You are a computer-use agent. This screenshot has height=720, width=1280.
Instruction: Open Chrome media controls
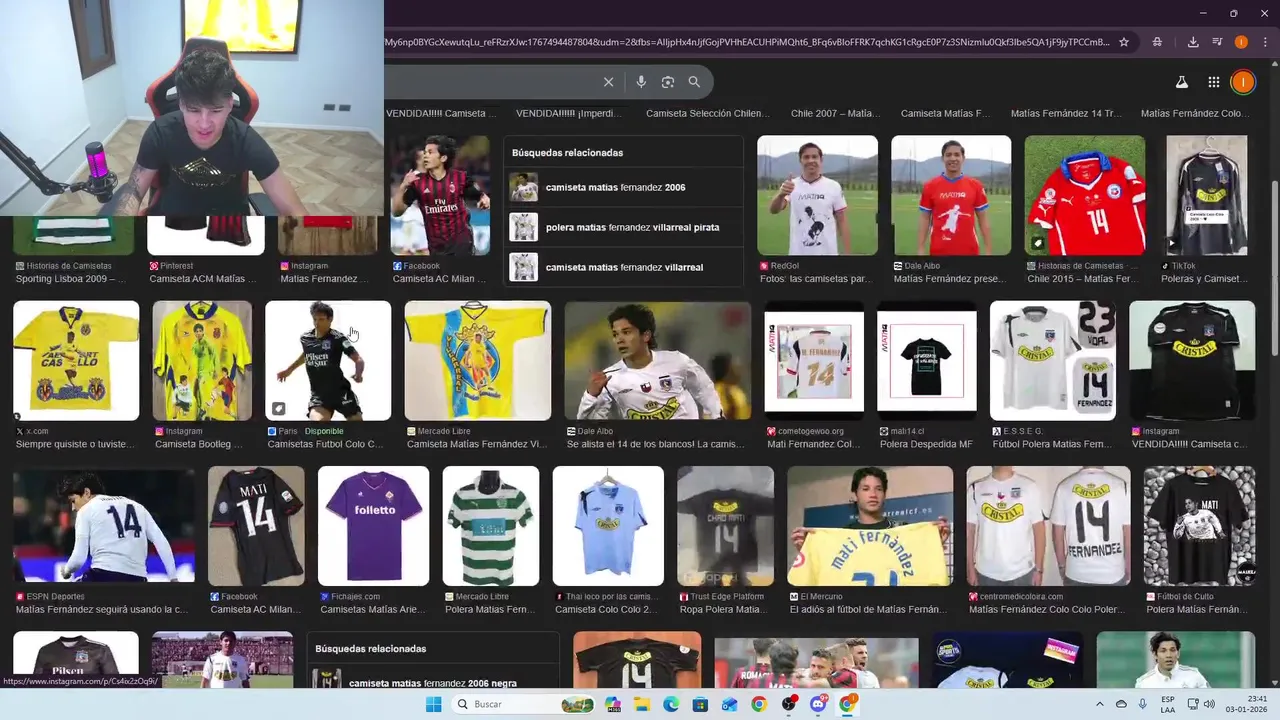click(1217, 42)
